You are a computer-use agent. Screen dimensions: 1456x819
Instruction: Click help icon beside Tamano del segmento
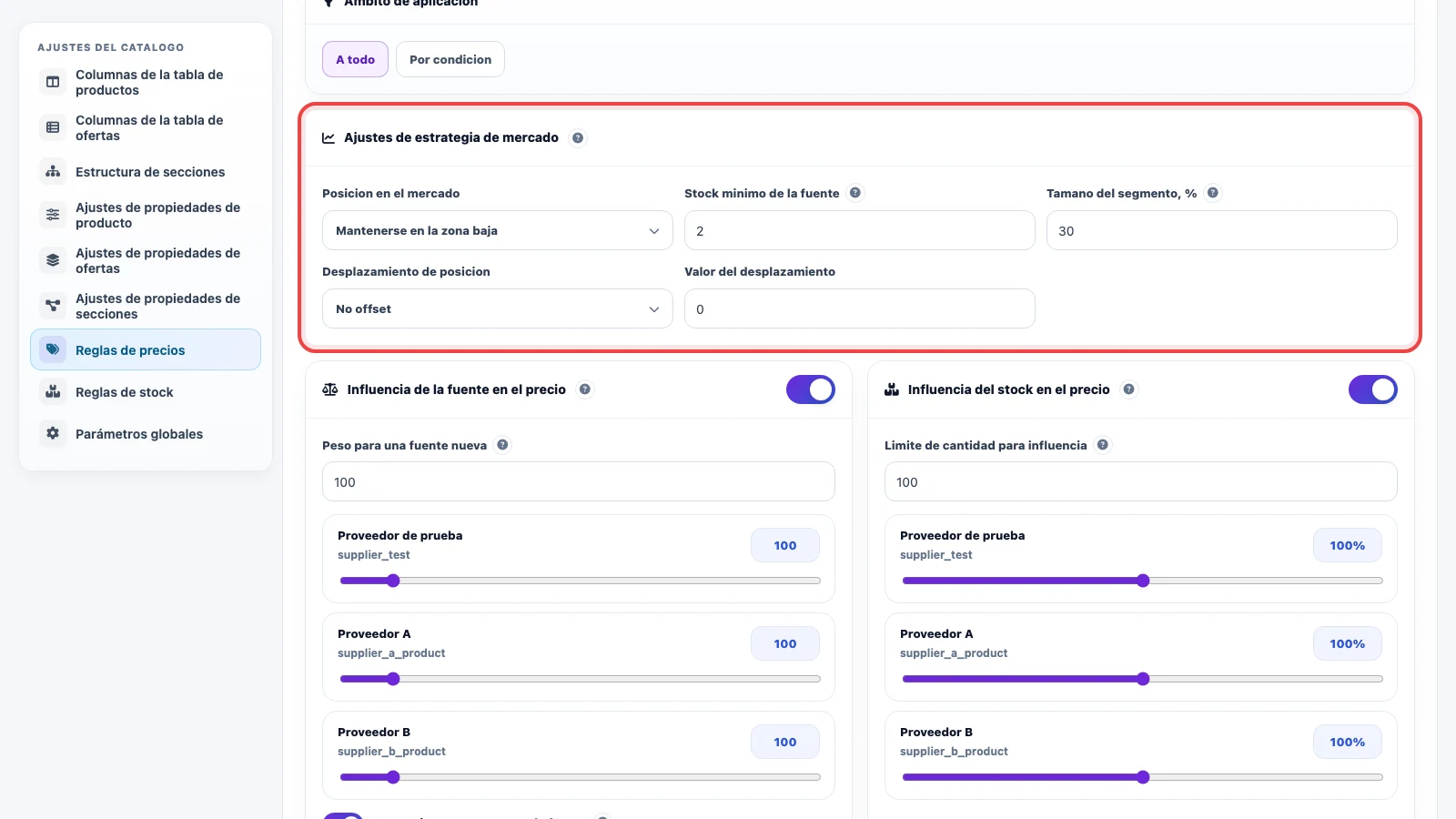tap(1213, 193)
